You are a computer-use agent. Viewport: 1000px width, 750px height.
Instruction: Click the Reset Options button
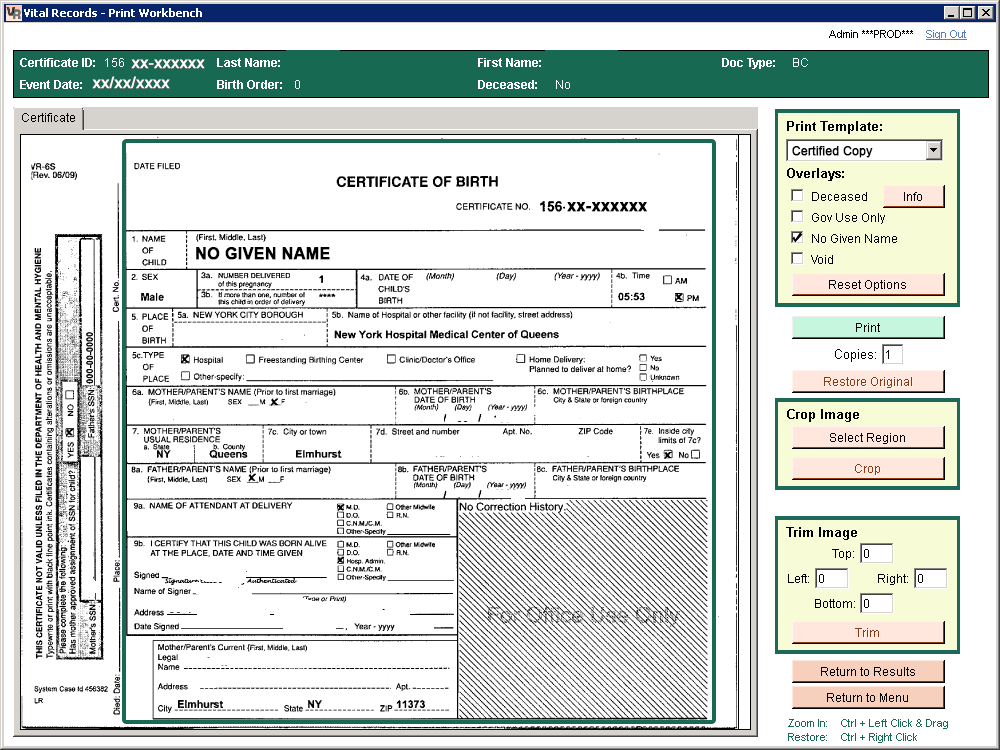click(867, 284)
